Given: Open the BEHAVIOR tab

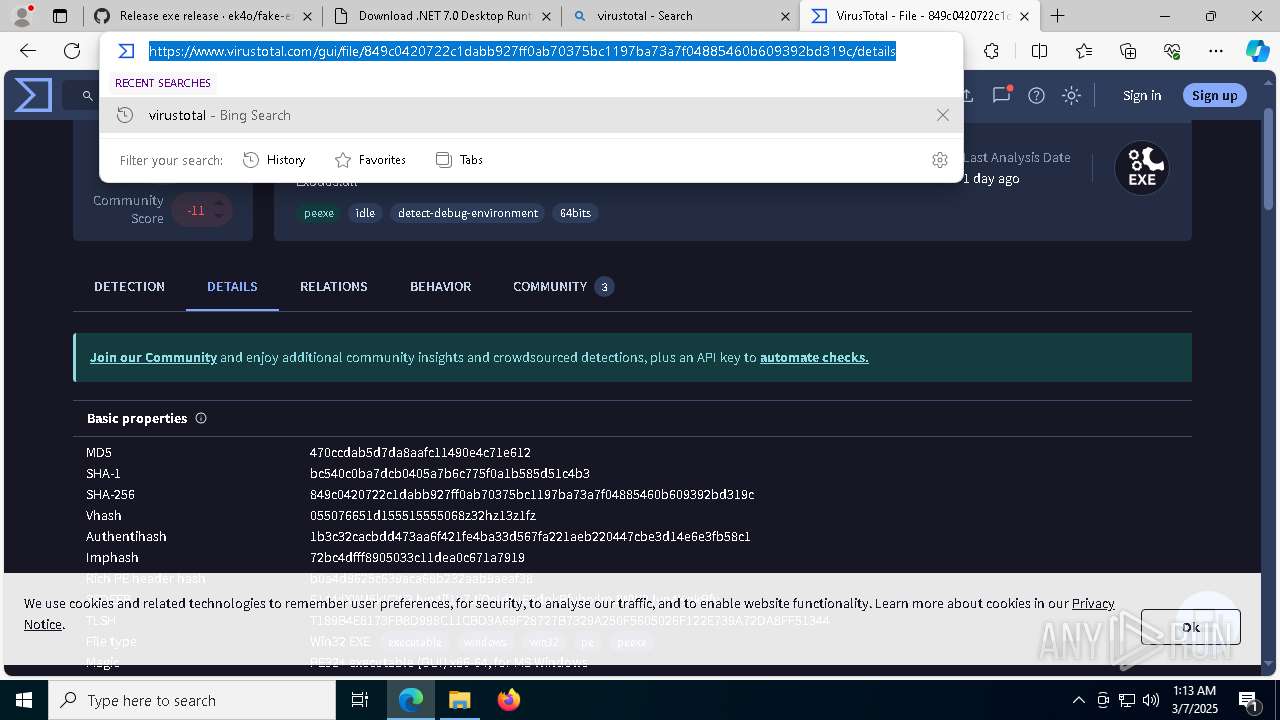Looking at the screenshot, I should 440,286.
